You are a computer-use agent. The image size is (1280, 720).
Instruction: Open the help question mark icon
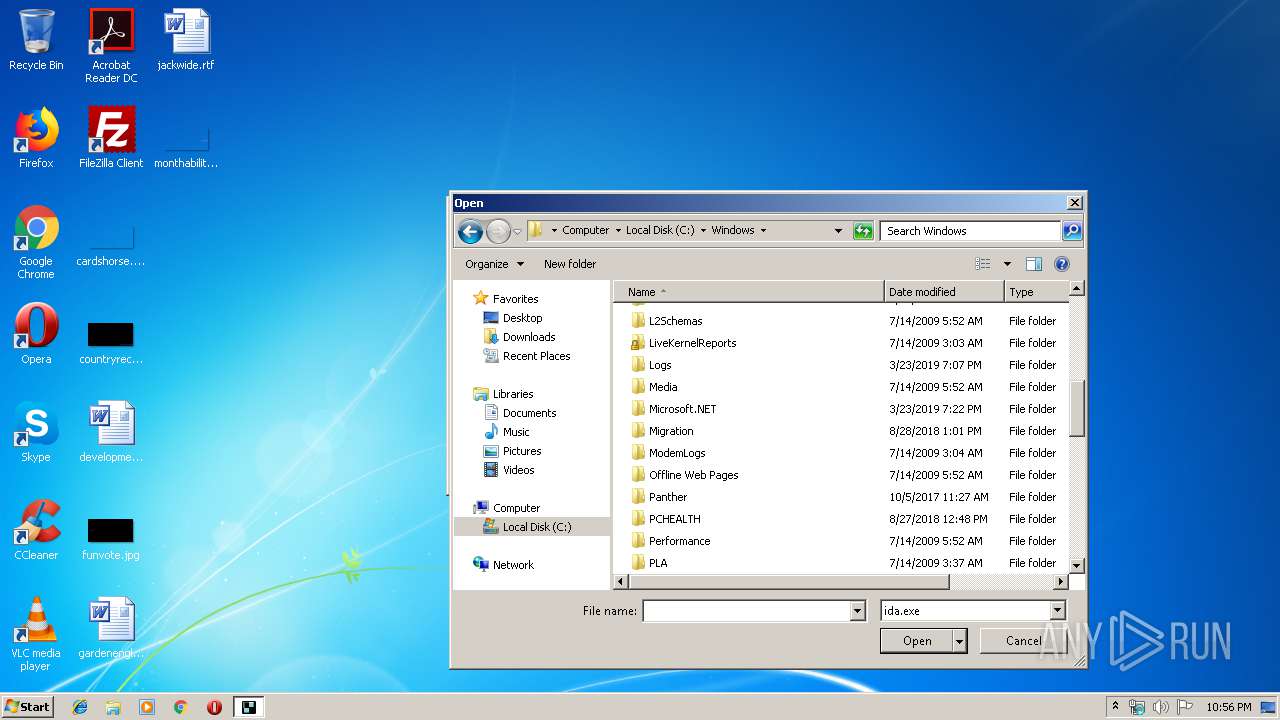tap(1062, 264)
